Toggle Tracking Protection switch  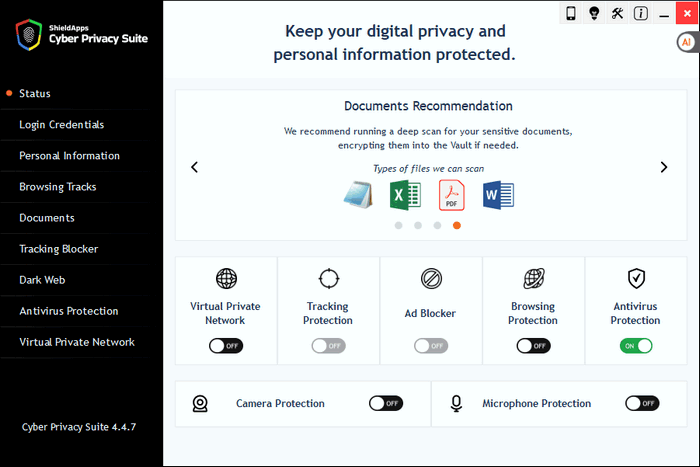point(329,346)
